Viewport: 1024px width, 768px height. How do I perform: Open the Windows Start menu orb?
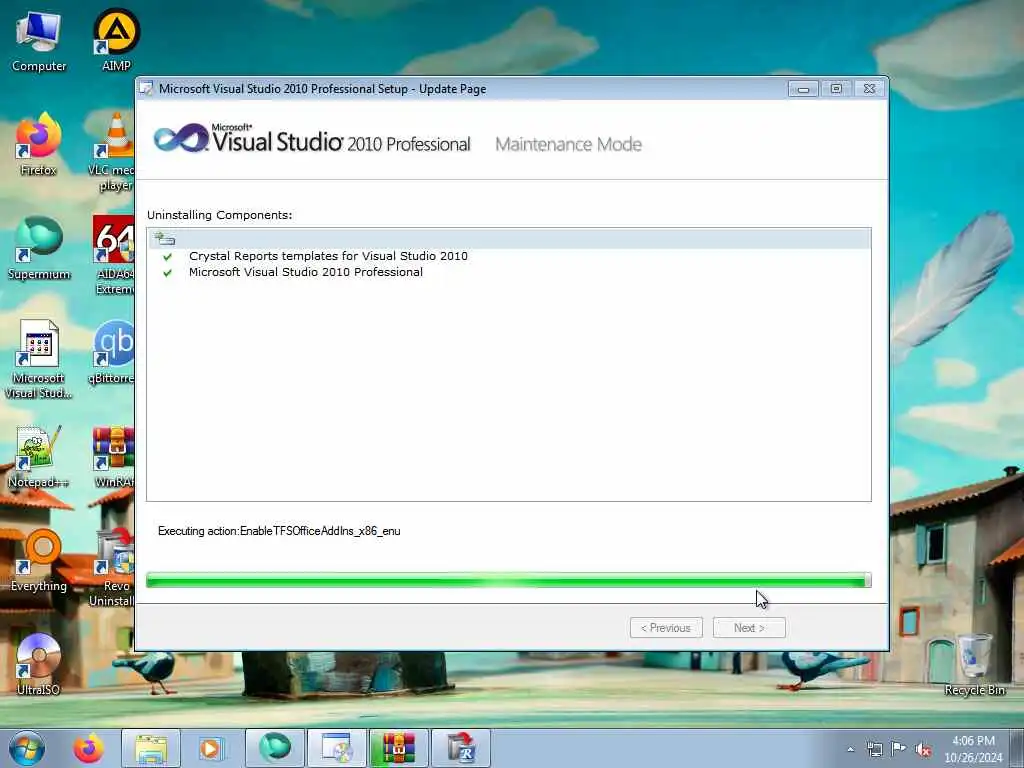coord(27,748)
